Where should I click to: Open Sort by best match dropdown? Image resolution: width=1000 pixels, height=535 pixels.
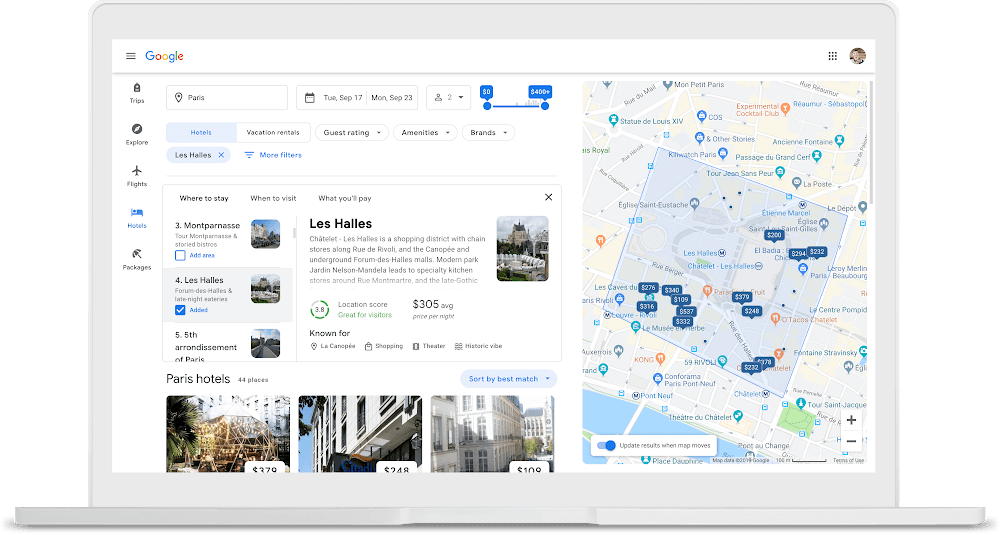[x=509, y=379]
